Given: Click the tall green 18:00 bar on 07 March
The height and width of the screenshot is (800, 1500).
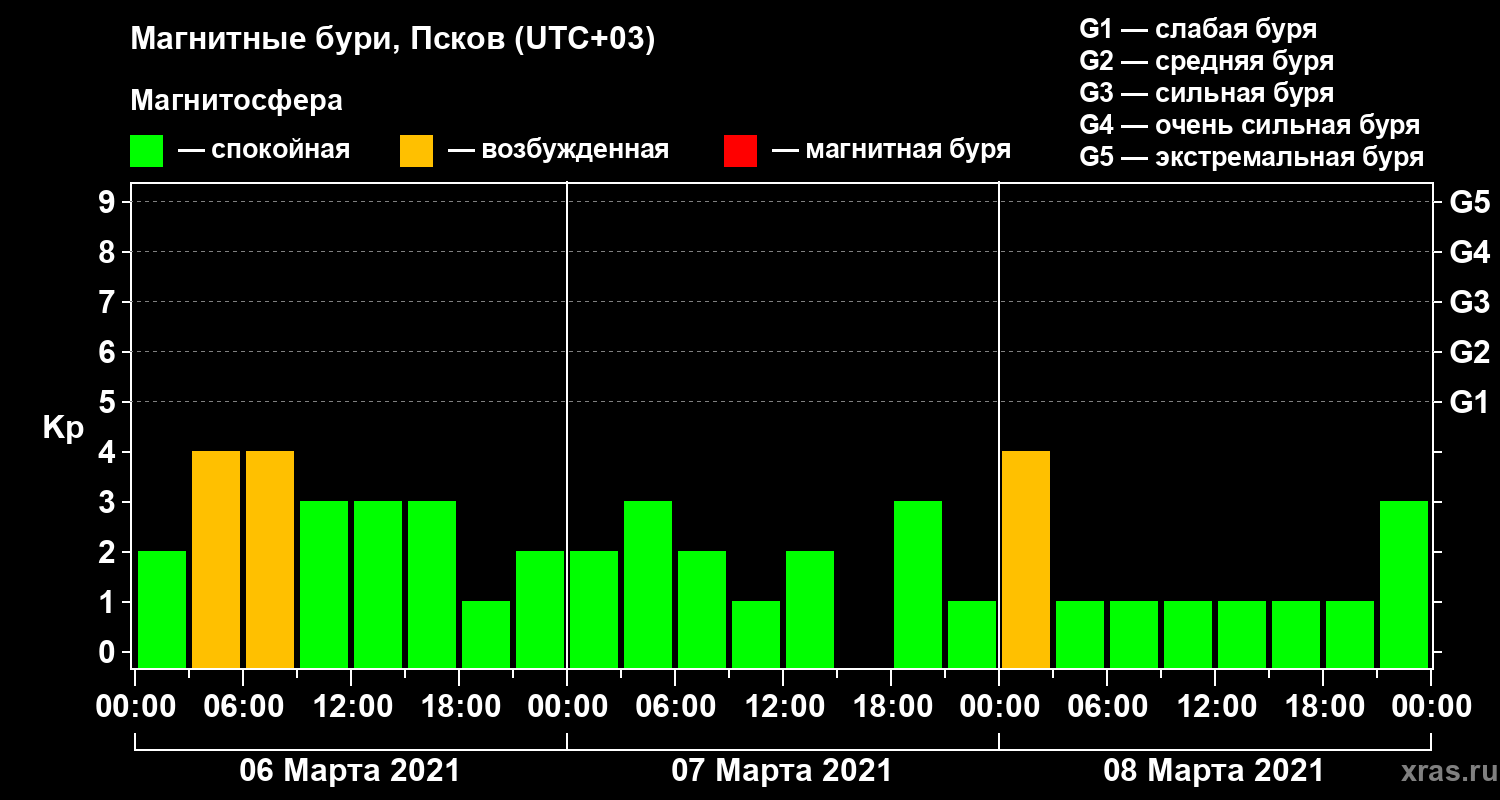Looking at the screenshot, I should tap(918, 584).
